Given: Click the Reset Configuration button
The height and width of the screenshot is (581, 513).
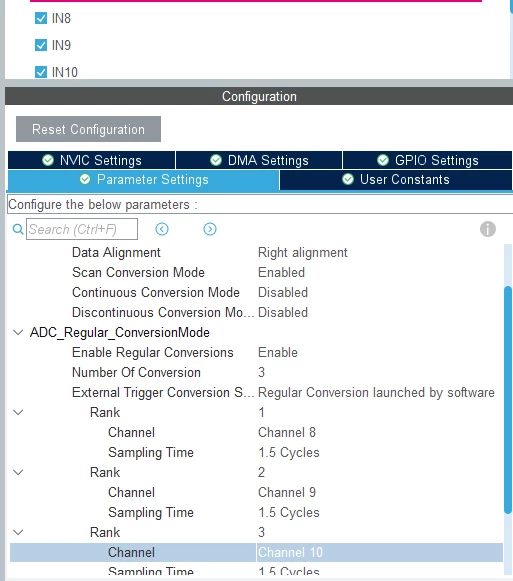Looking at the screenshot, I should pos(88,129).
